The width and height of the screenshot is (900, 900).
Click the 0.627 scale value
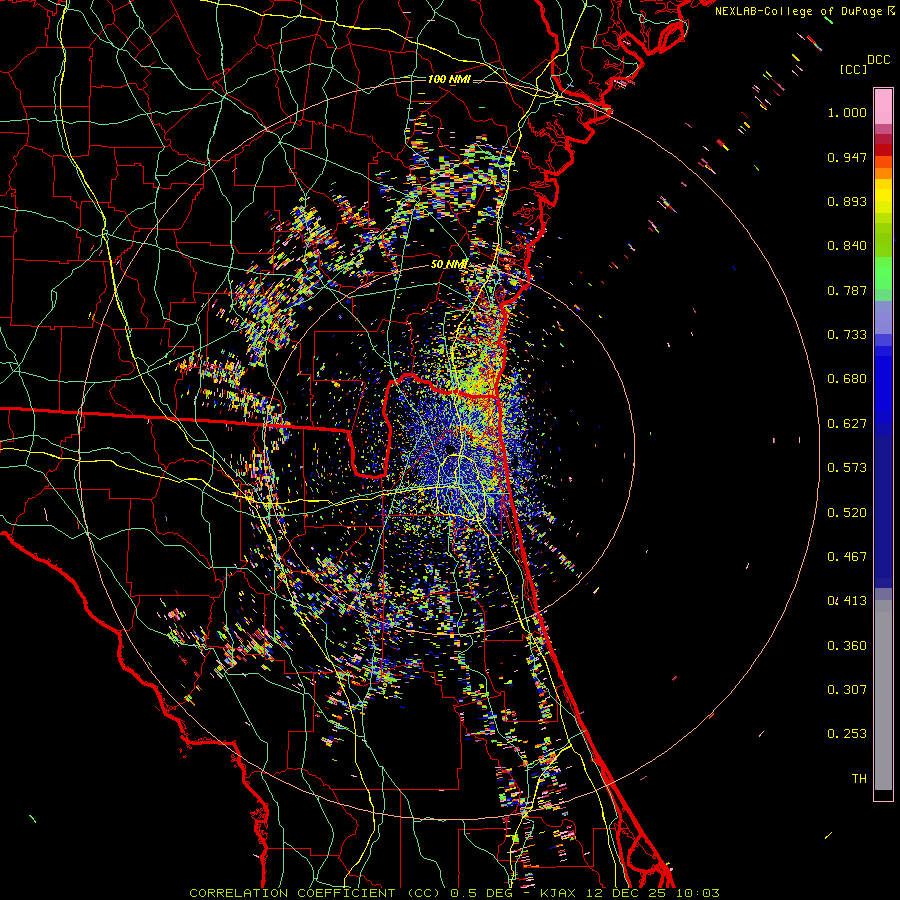tap(847, 424)
